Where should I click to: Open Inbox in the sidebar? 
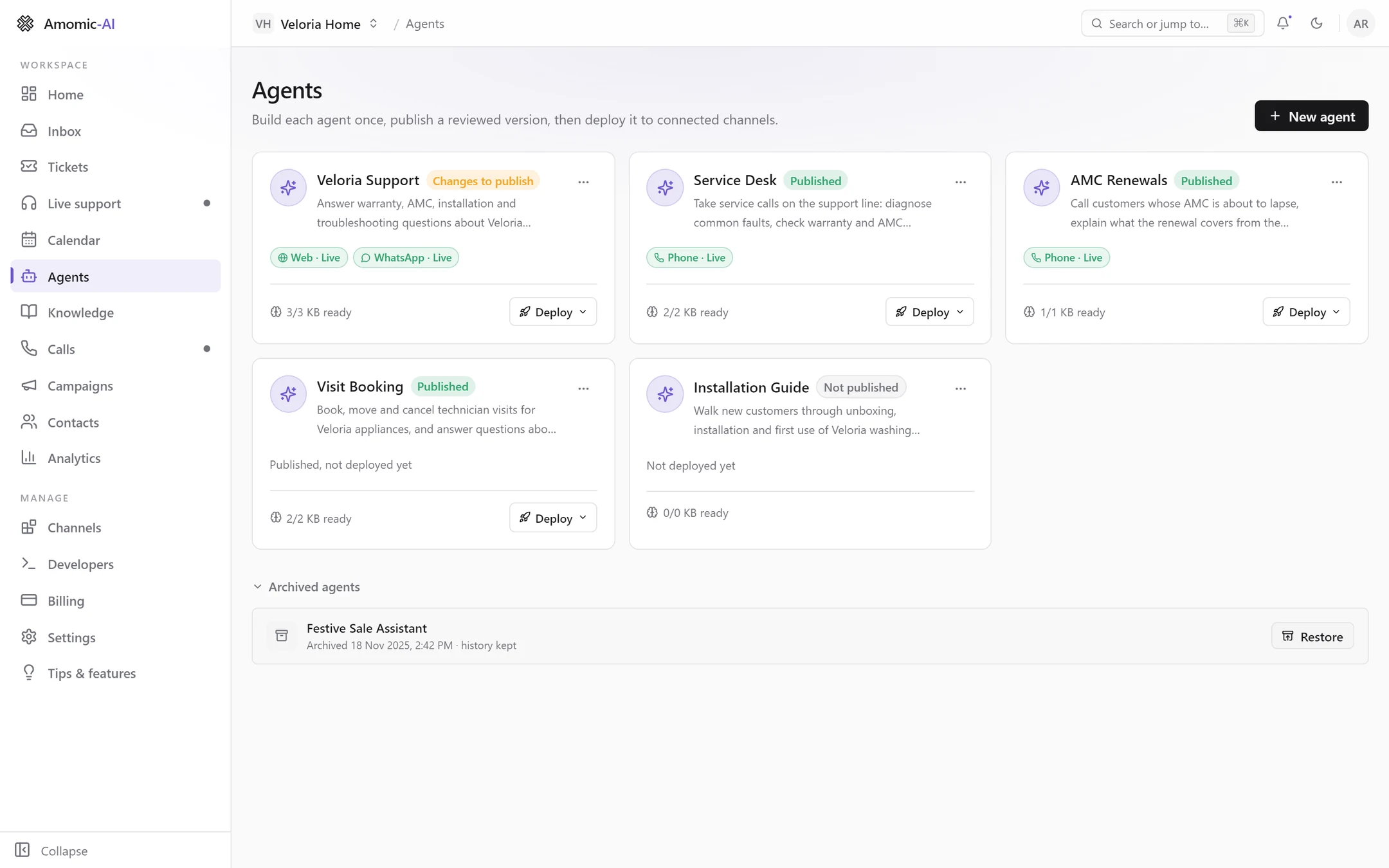[116, 131]
